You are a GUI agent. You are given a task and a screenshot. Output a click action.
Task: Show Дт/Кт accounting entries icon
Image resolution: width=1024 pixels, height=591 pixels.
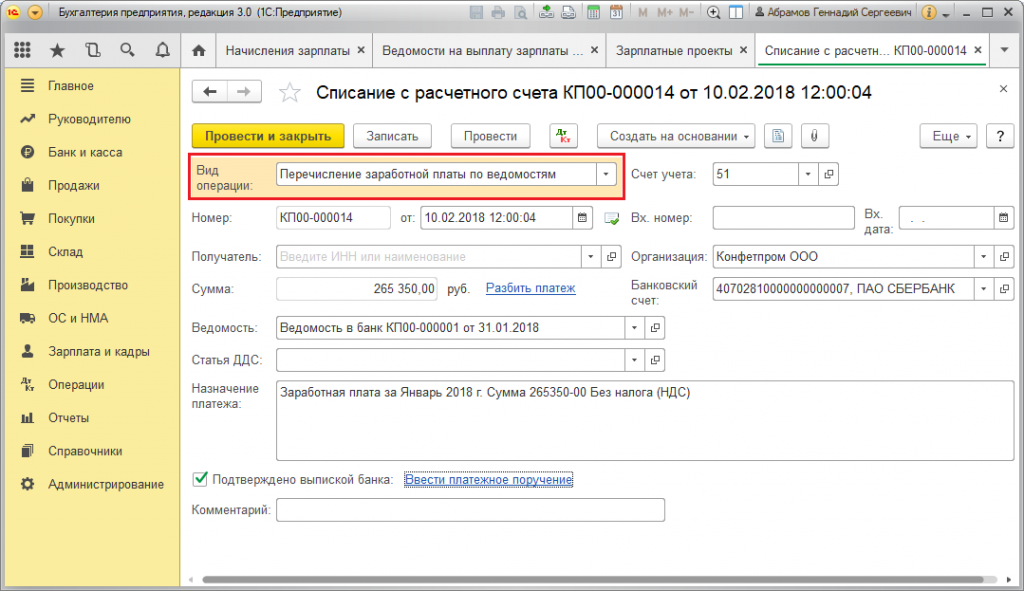(x=563, y=136)
